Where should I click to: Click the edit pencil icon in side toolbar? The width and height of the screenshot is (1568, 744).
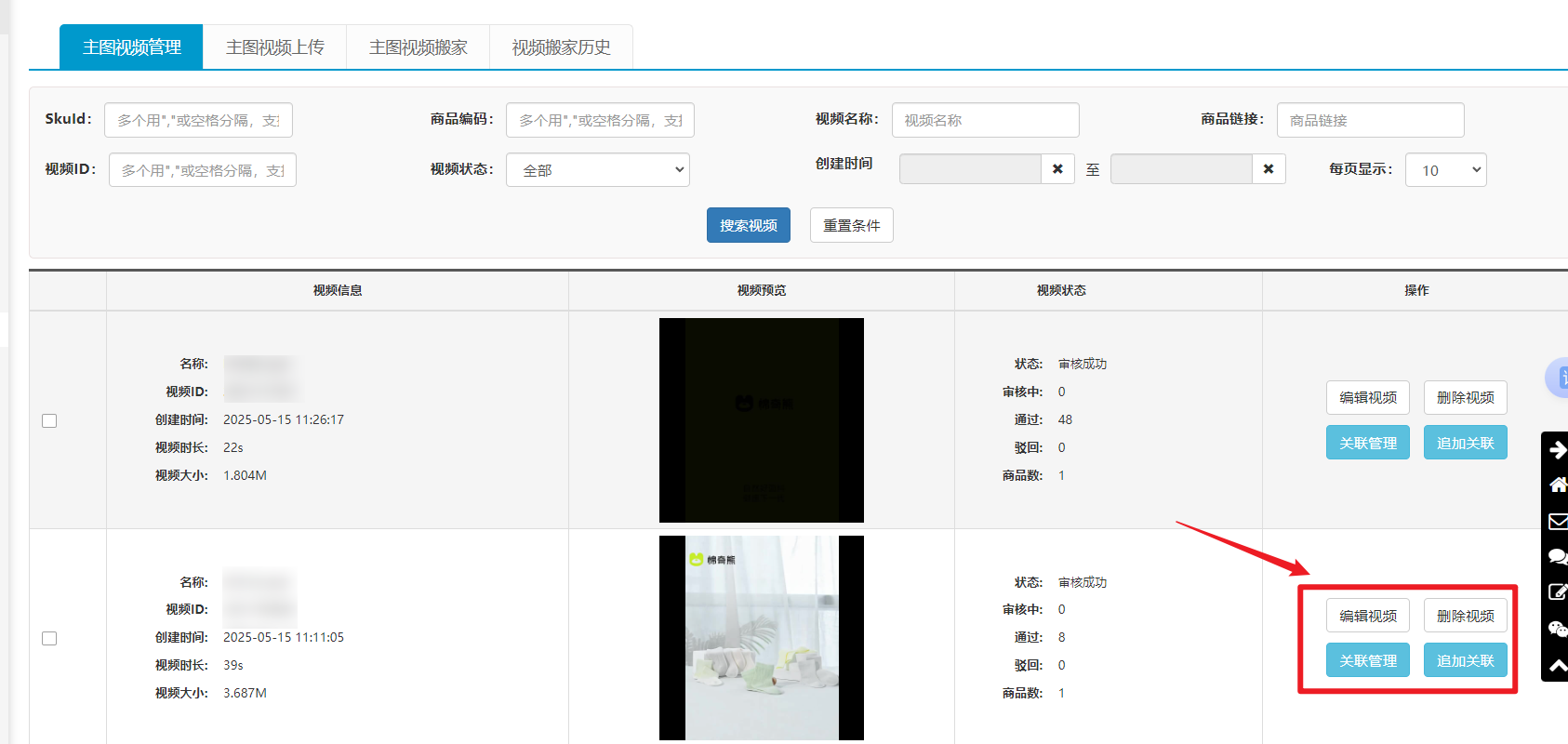(x=1557, y=592)
